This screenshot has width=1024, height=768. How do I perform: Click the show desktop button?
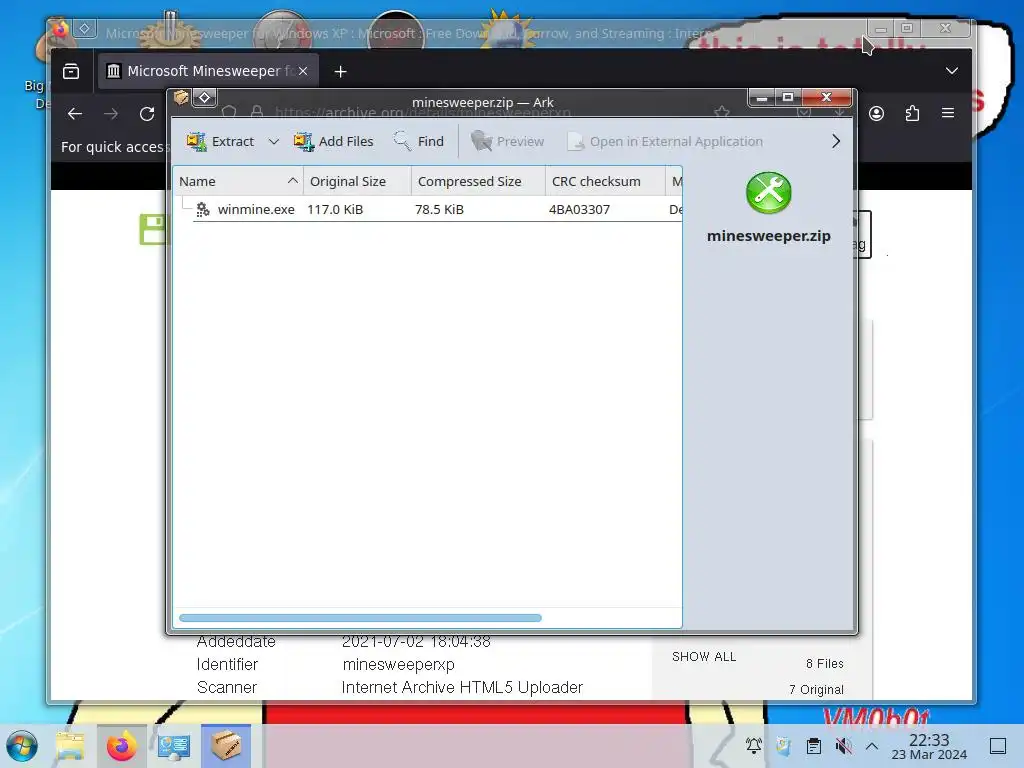pos(998,745)
